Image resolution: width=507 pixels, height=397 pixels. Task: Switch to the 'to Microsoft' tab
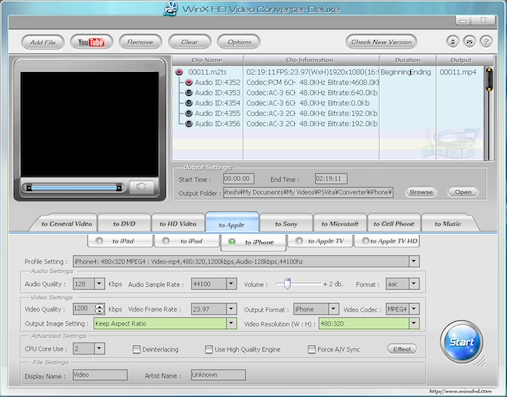340,224
